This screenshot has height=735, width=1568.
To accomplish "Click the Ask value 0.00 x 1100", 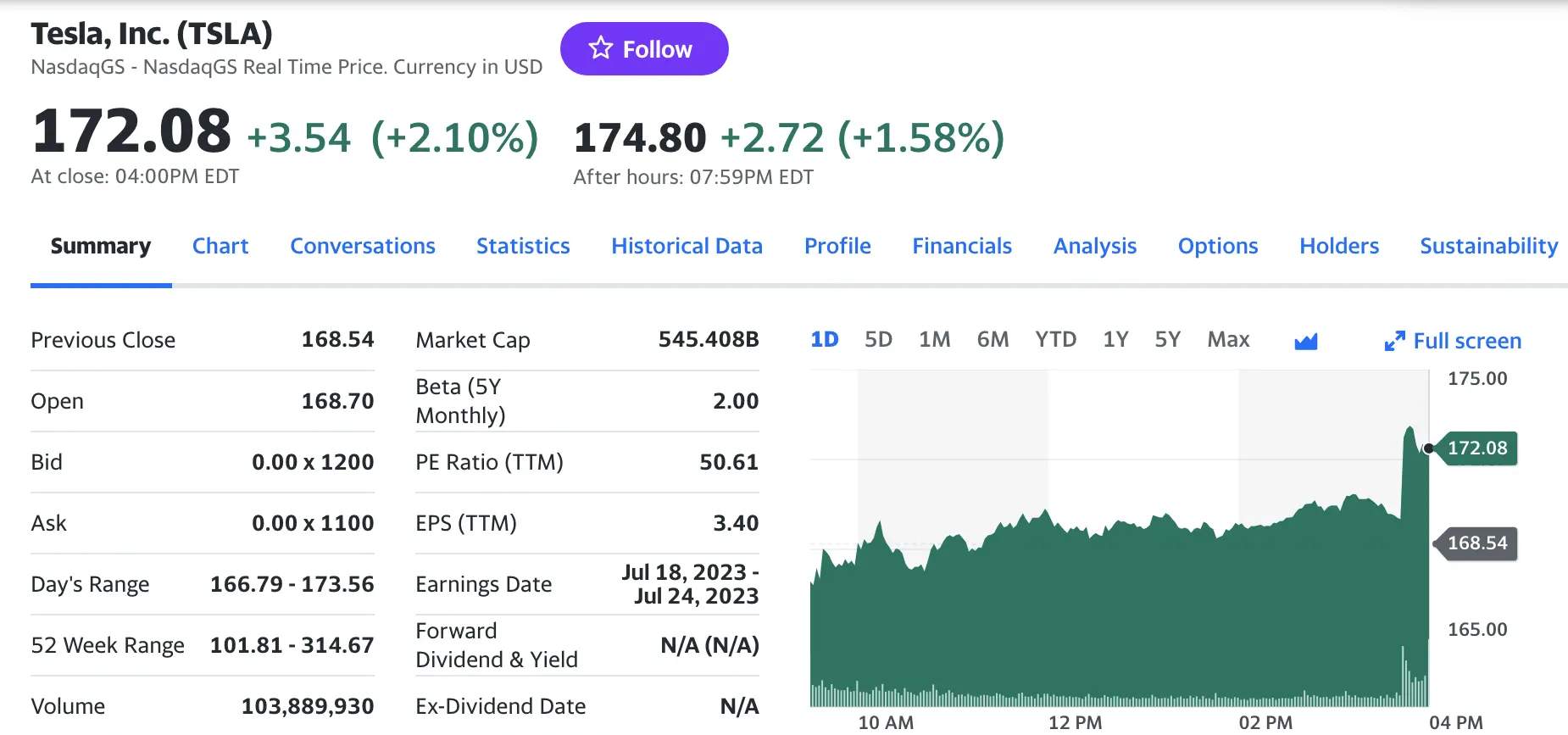I will [x=313, y=523].
